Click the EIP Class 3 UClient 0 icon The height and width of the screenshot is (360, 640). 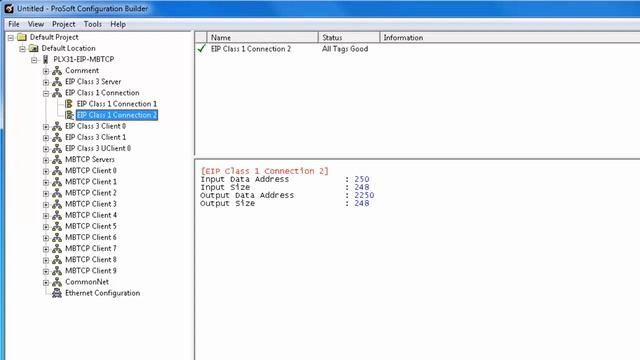tap(57, 148)
